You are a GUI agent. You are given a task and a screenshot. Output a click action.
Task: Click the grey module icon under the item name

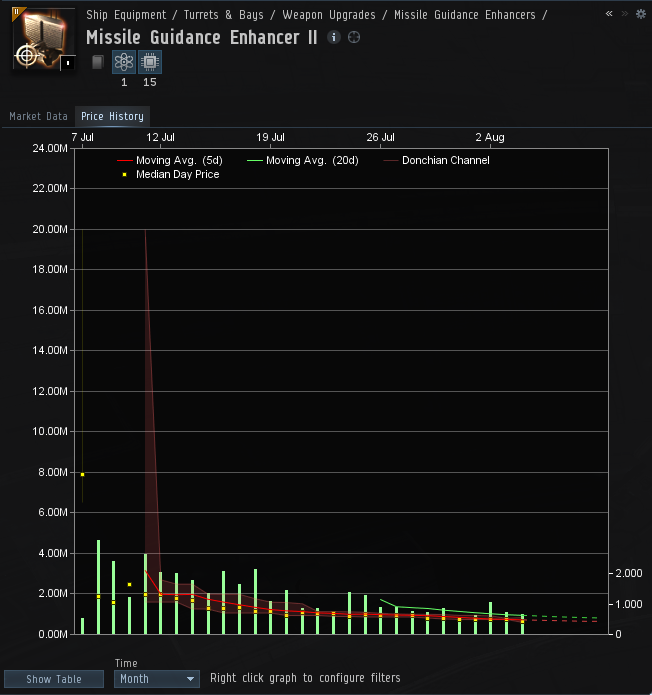(98, 62)
